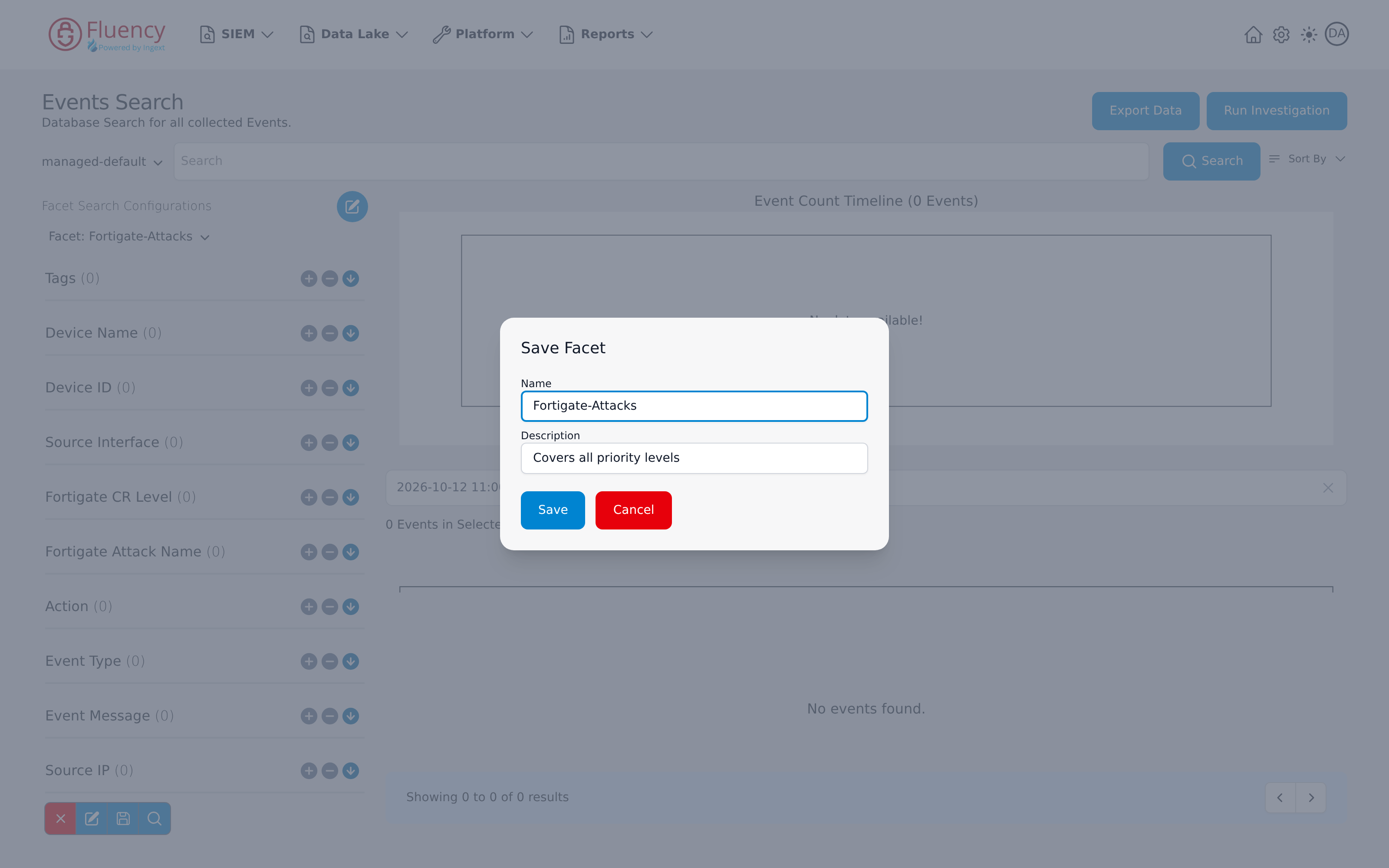The height and width of the screenshot is (868, 1389).
Task: Click the main Search query field
Action: click(661, 161)
